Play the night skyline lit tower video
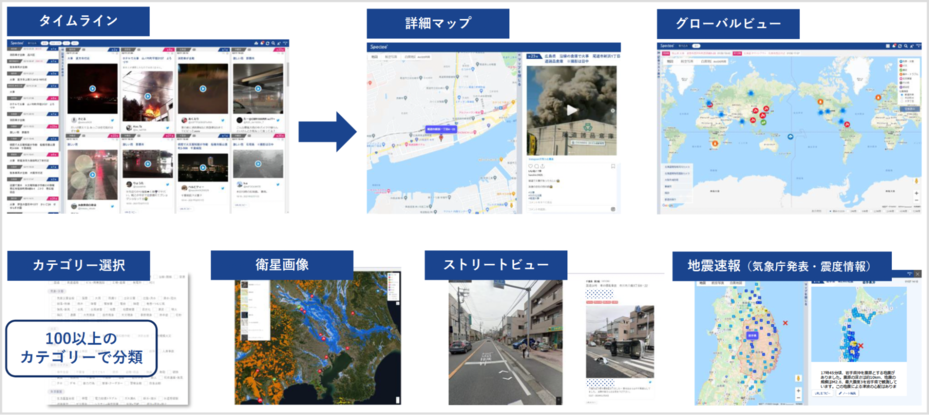The height and width of the screenshot is (415, 929). tap(203, 168)
